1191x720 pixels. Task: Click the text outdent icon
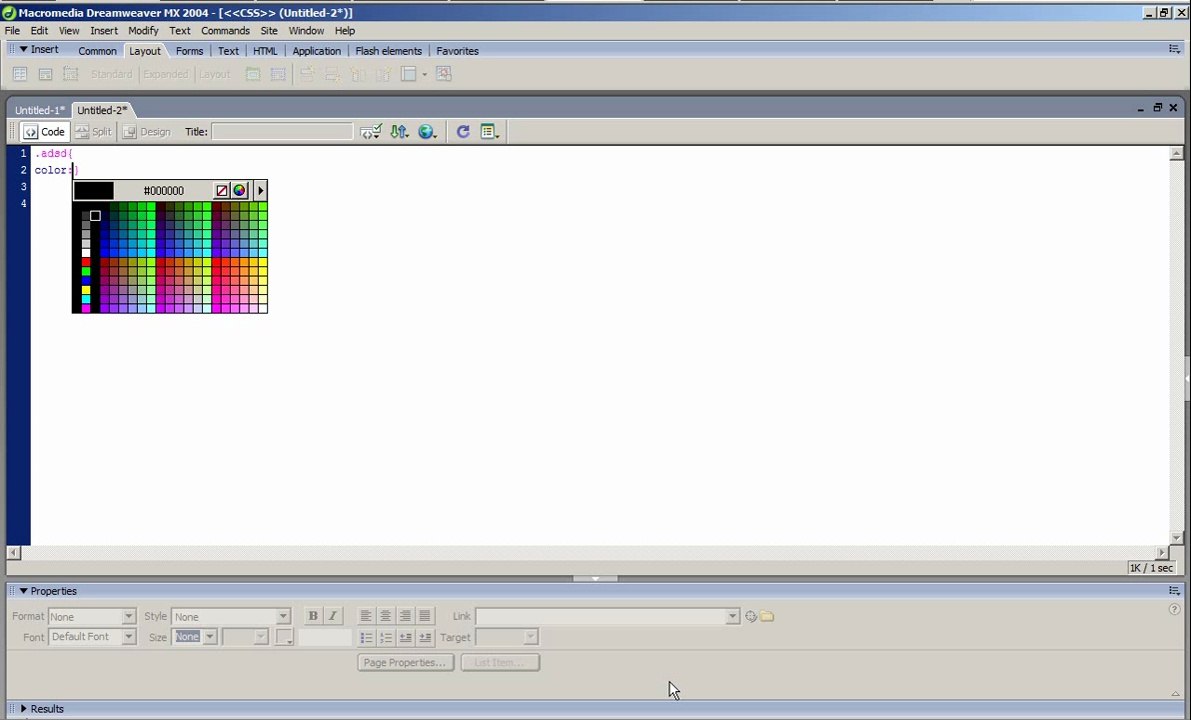point(406,637)
